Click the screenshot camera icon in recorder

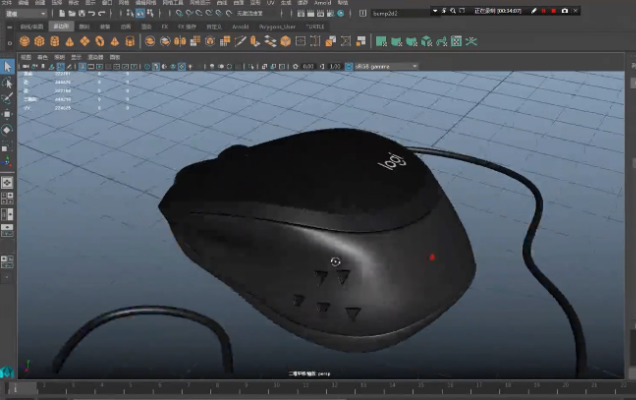click(x=565, y=10)
